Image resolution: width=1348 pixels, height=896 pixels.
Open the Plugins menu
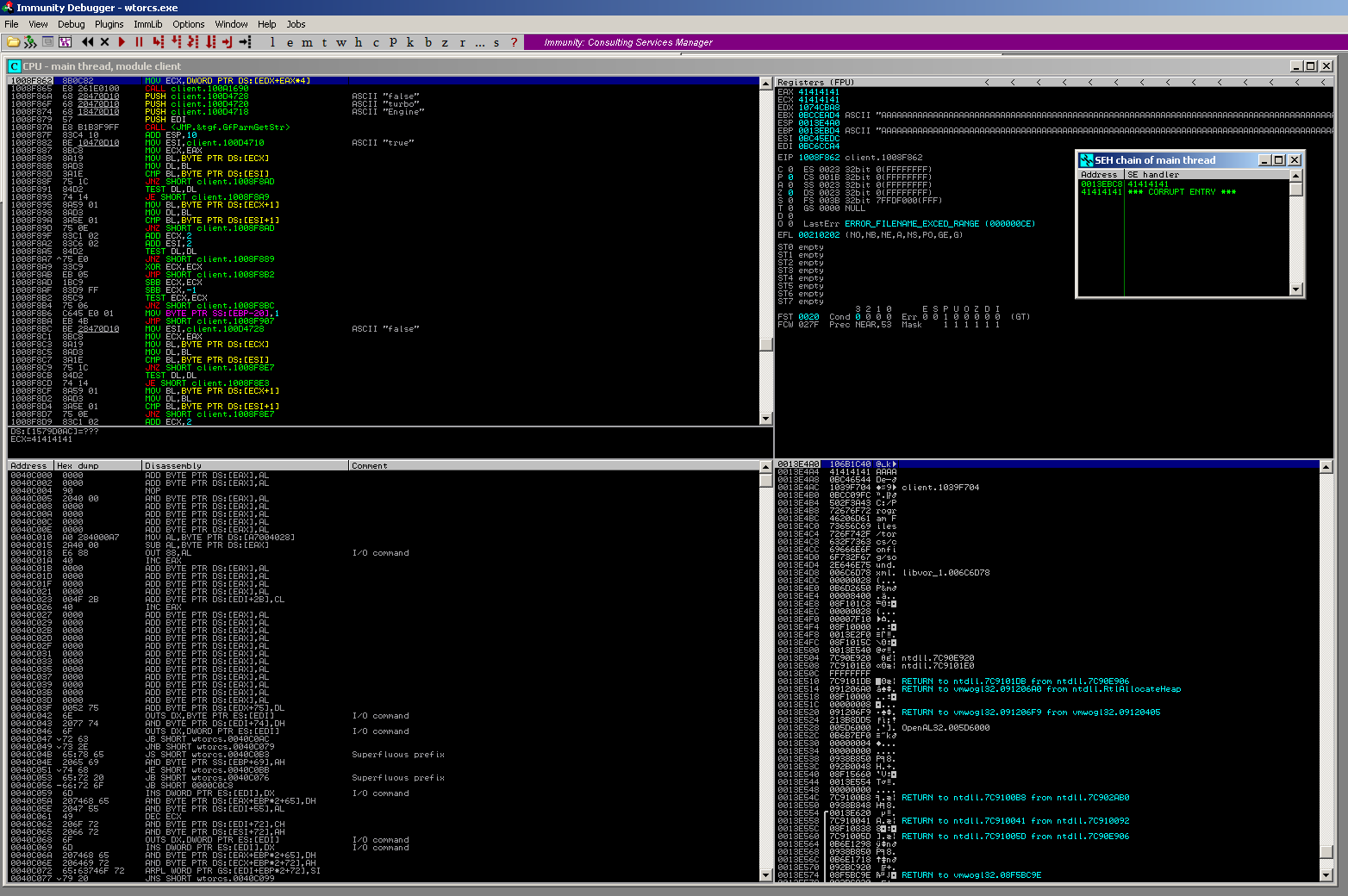tap(109, 24)
